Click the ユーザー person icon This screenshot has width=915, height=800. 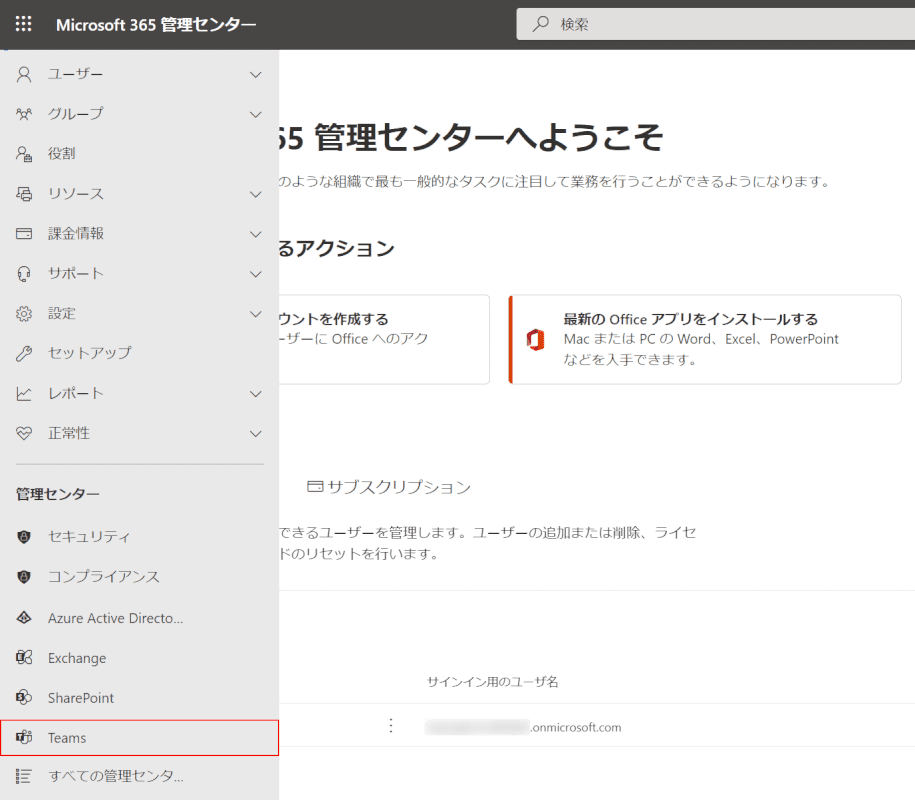pyautogui.click(x=24, y=74)
